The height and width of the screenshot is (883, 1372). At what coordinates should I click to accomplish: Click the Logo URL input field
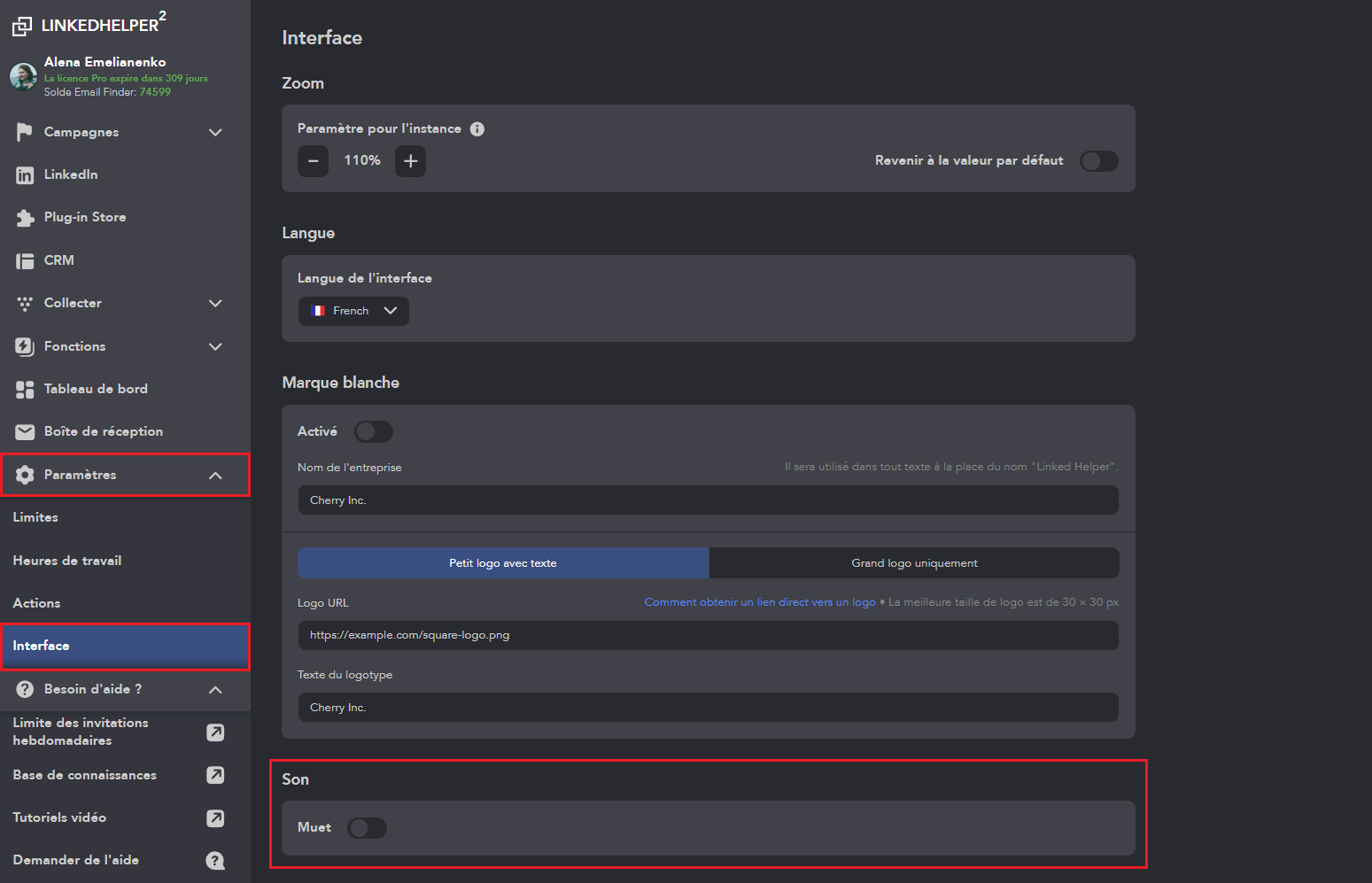708,635
